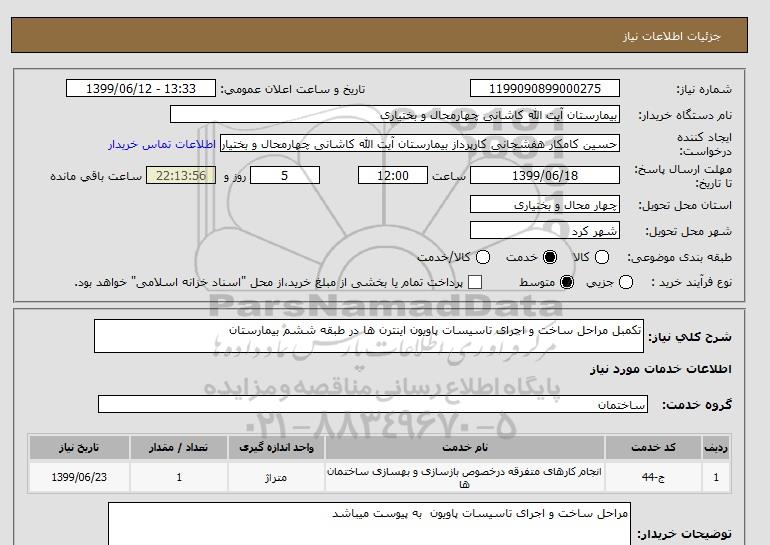This screenshot has height=545, width=770.
Task: Choose the جزیی purchase type radio
Action: (626, 282)
